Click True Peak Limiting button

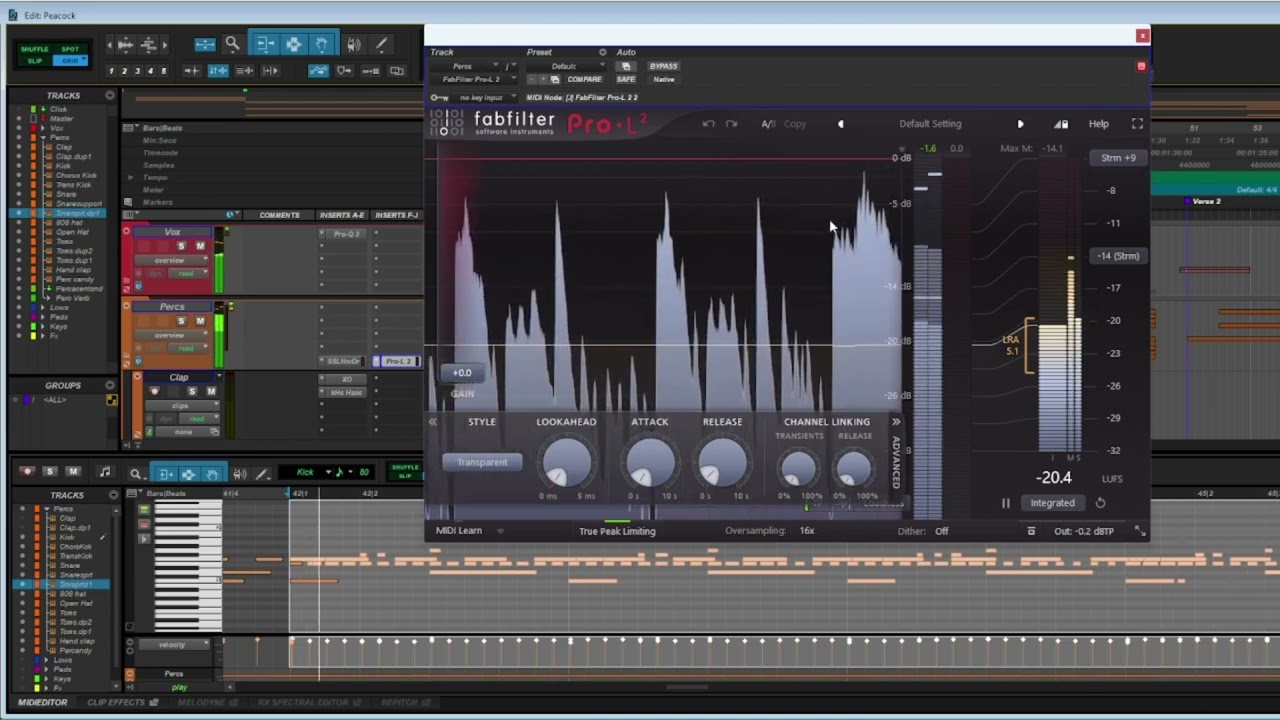(x=617, y=531)
